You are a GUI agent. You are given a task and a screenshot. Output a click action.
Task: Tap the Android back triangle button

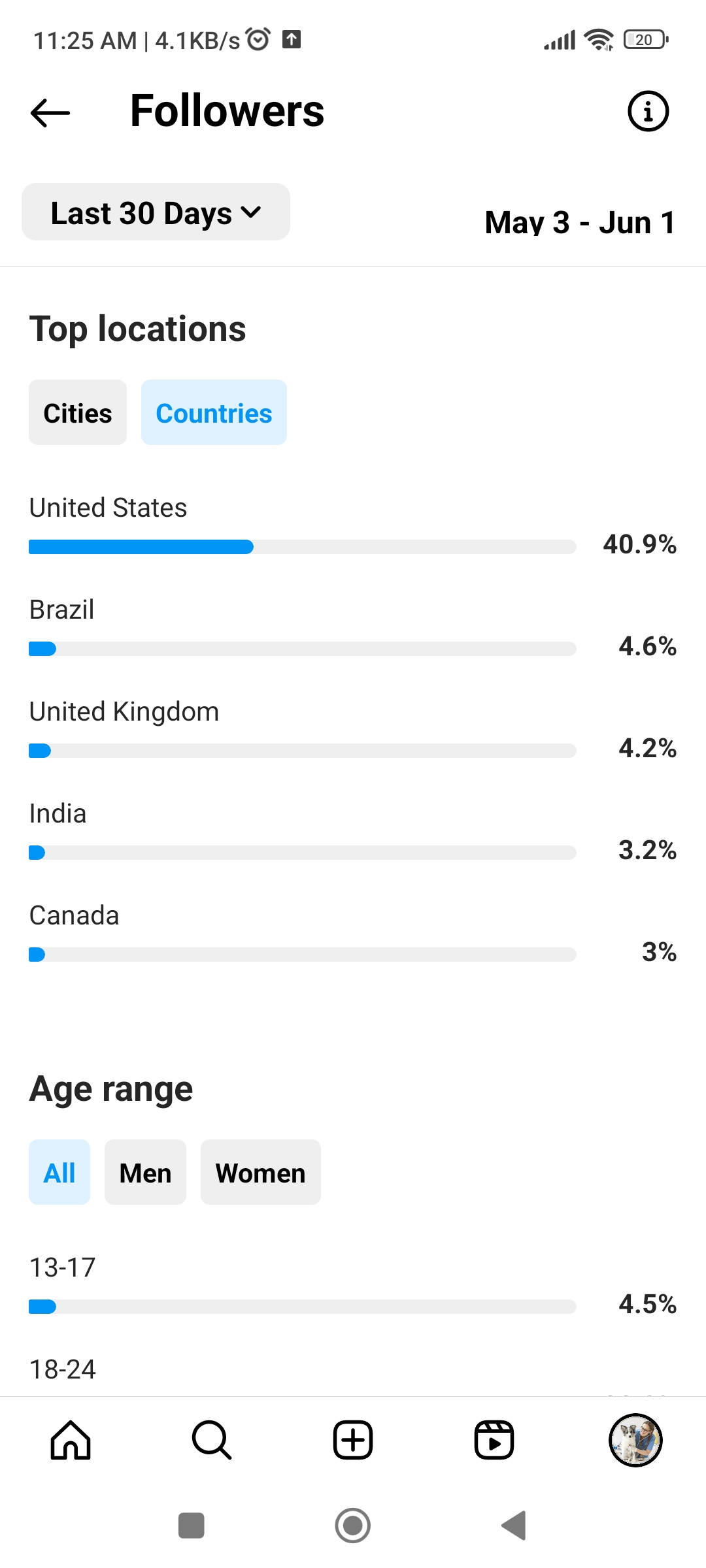tap(514, 1526)
